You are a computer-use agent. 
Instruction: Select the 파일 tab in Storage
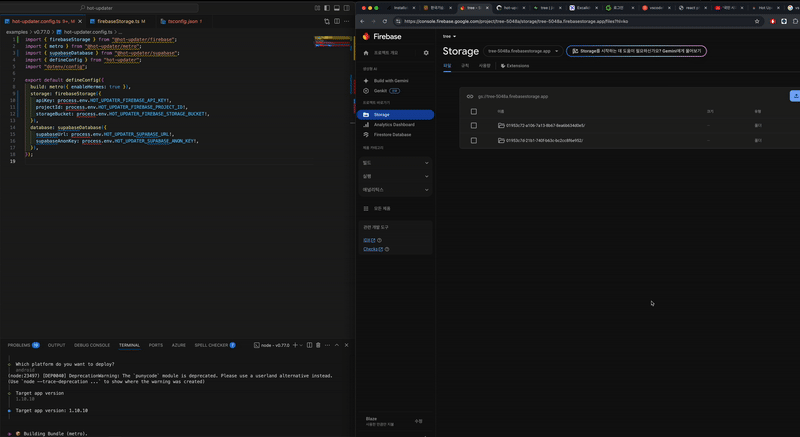tap(447, 66)
